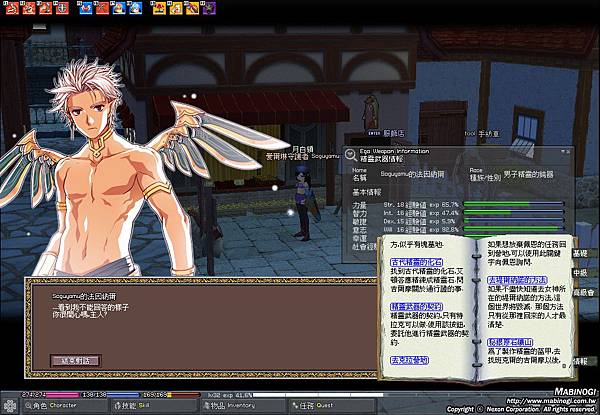Select the lowest keyword on the right book page

[x=510, y=342]
